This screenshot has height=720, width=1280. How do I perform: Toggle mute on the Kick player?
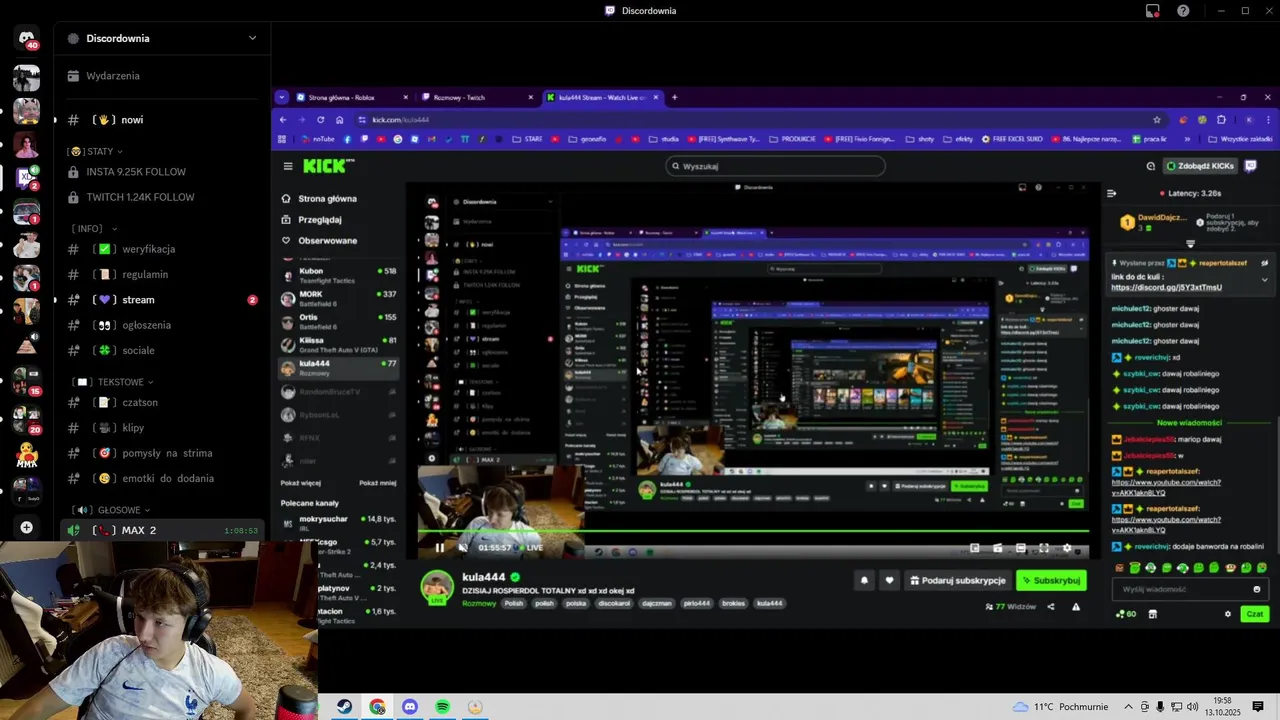462,548
